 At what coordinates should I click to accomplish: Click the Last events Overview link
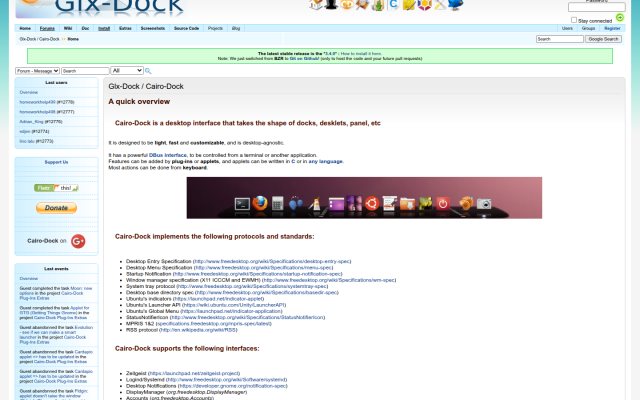tap(29, 278)
